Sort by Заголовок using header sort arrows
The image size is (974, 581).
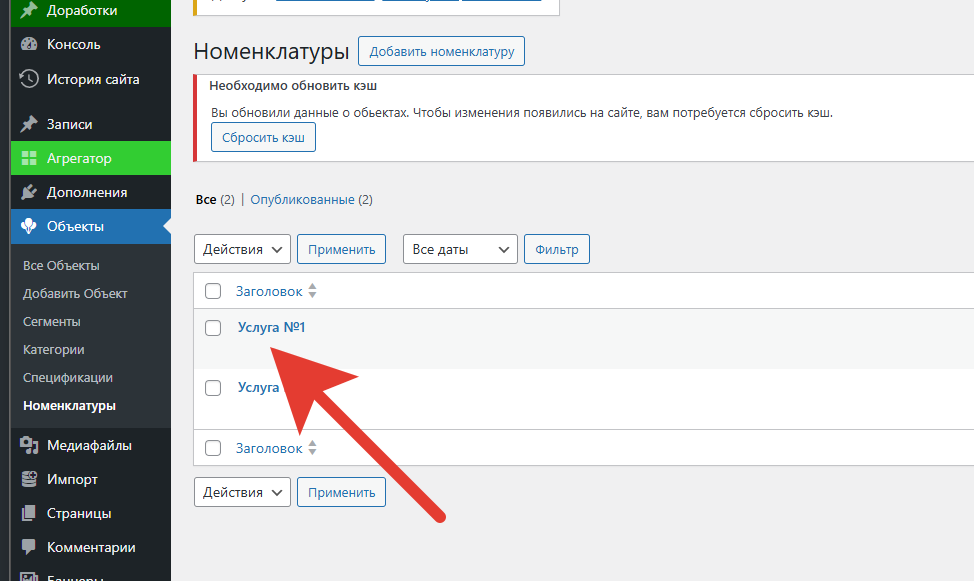[x=312, y=291]
